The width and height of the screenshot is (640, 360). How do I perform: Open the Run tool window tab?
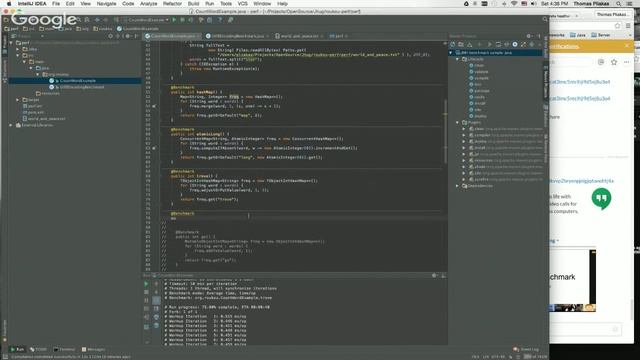pos(17,349)
